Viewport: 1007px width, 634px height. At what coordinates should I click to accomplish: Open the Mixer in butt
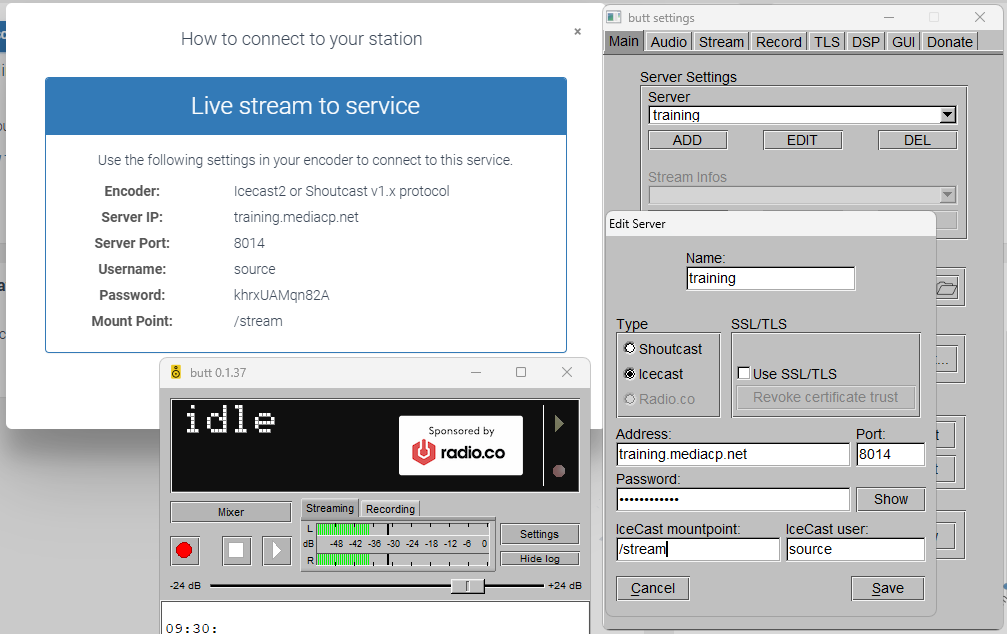[x=231, y=512]
